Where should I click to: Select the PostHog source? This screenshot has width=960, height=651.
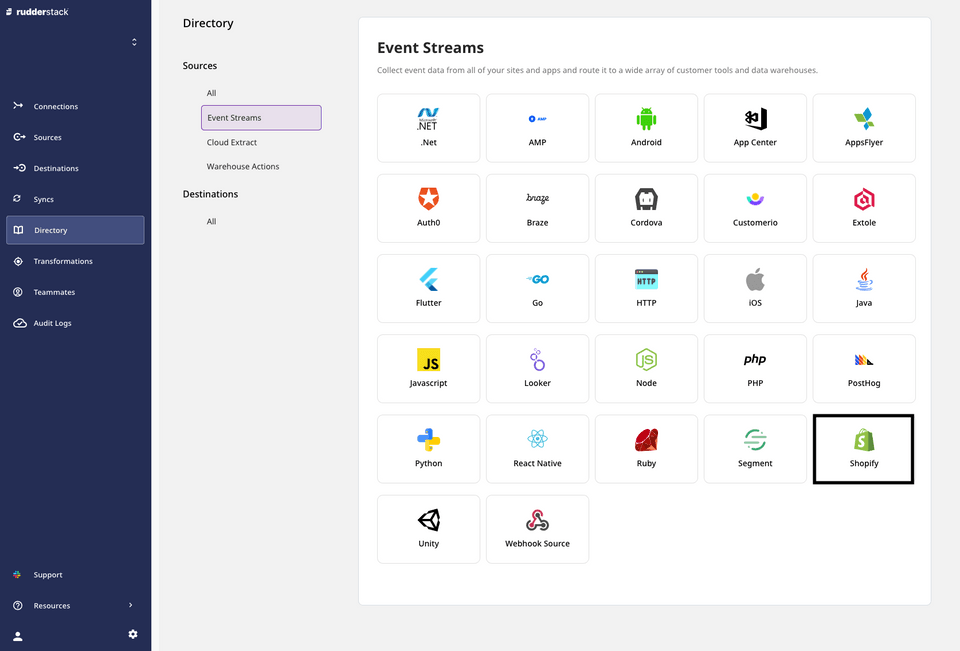(x=863, y=368)
